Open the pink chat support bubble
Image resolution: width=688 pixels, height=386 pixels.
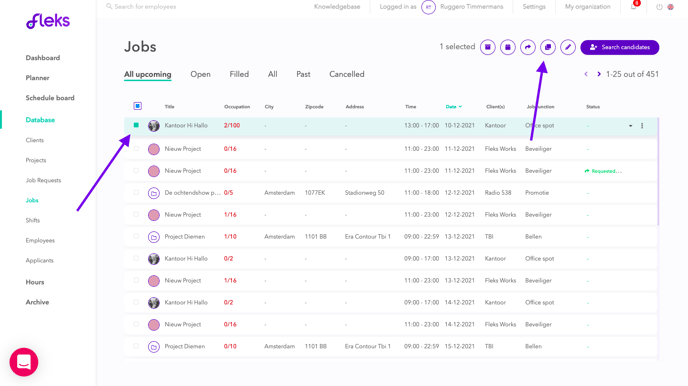pyautogui.click(x=24, y=362)
